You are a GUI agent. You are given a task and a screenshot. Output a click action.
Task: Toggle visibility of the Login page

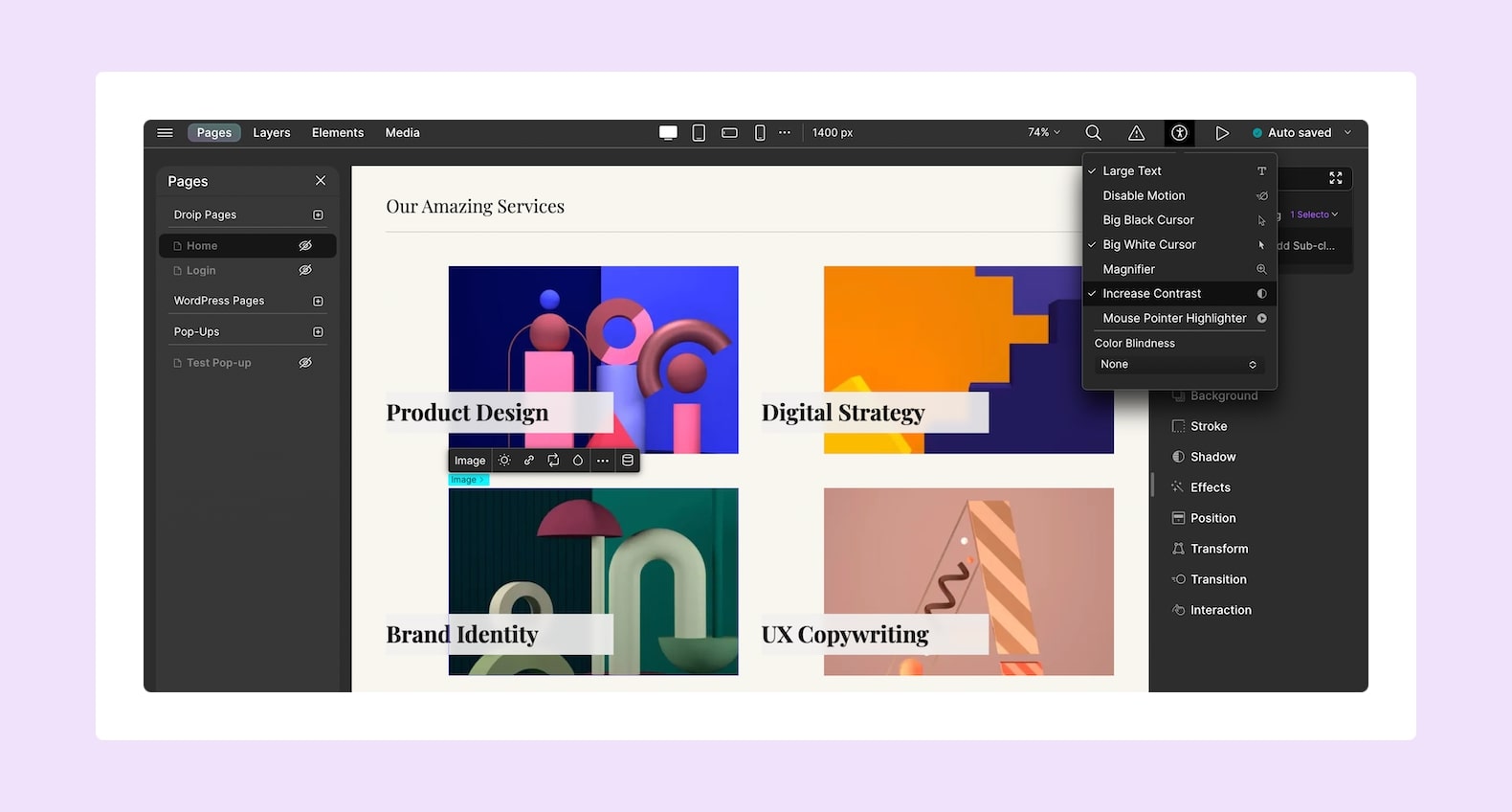coord(305,271)
